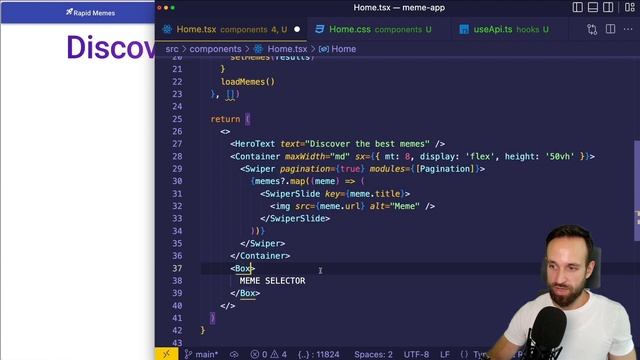Screen dimensions: 640x360
Task: Click 'src' in the breadcrumb
Action: tap(172, 49)
